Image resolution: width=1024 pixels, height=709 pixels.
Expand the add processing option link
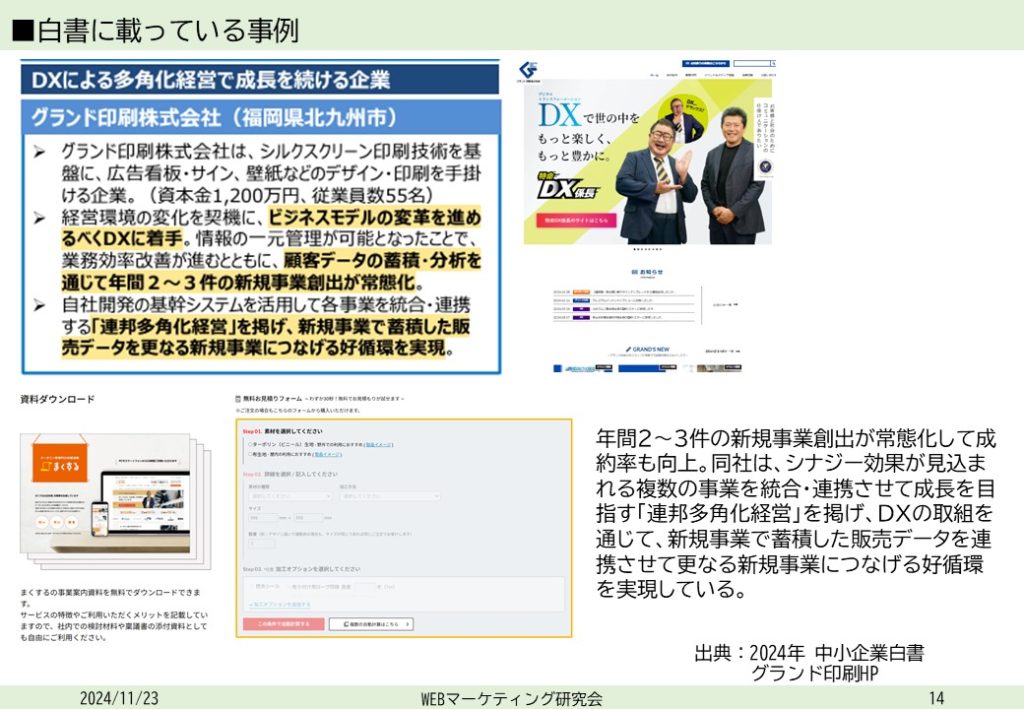tap(280, 605)
